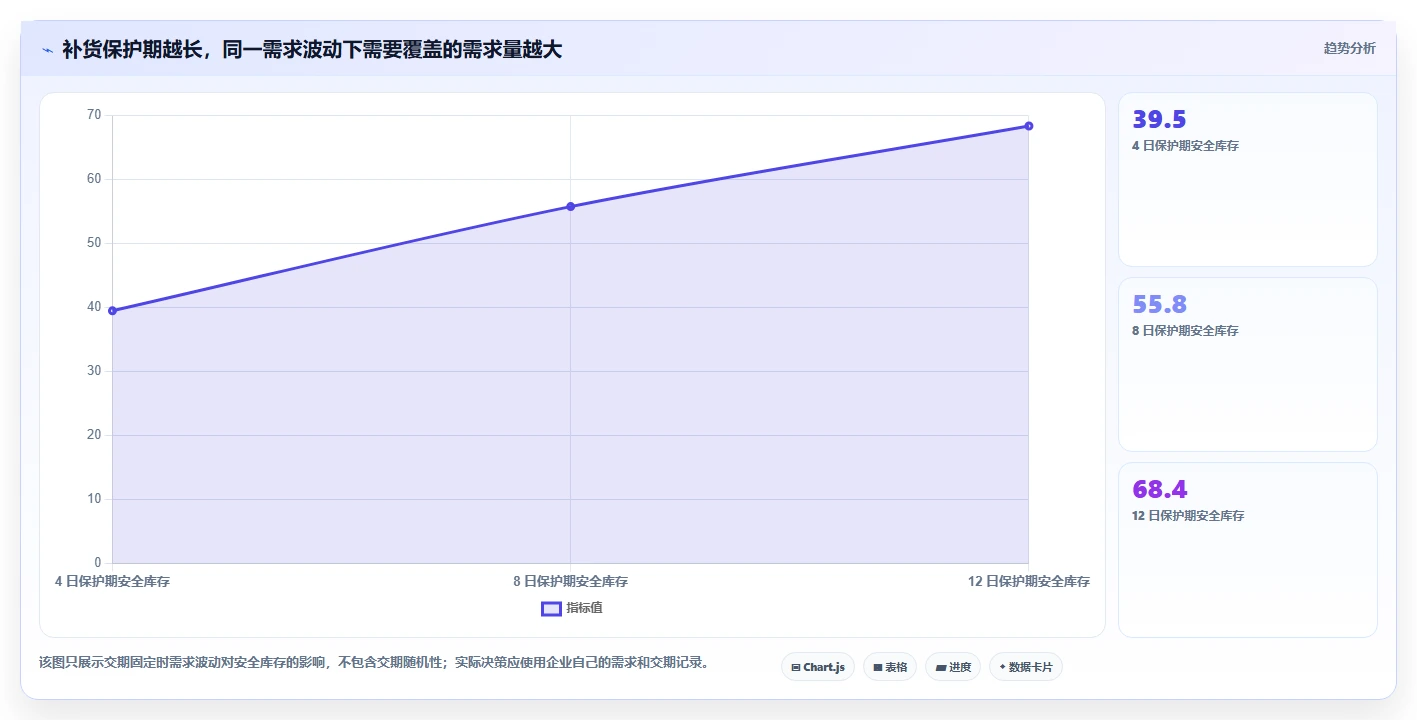This screenshot has height=720, width=1417.
Task: Click the 表格 tag button
Action: [x=890, y=667]
